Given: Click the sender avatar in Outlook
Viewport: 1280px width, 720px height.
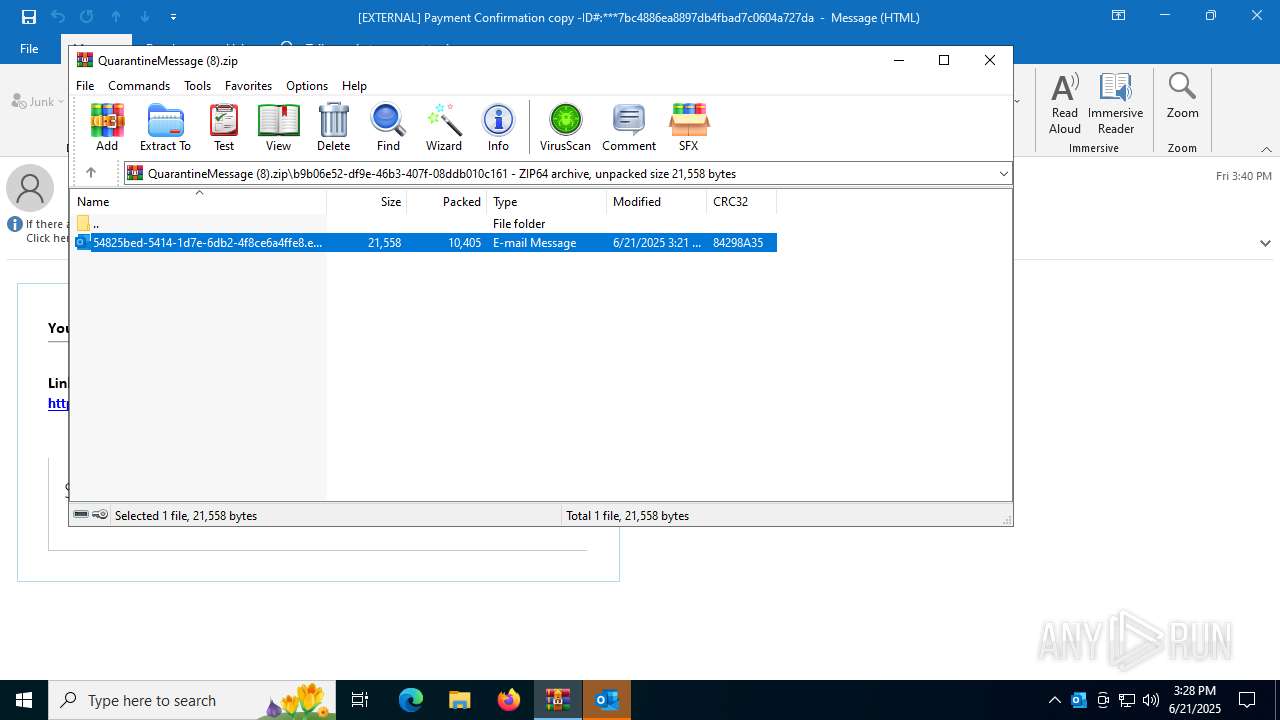Looking at the screenshot, I should tap(30, 188).
